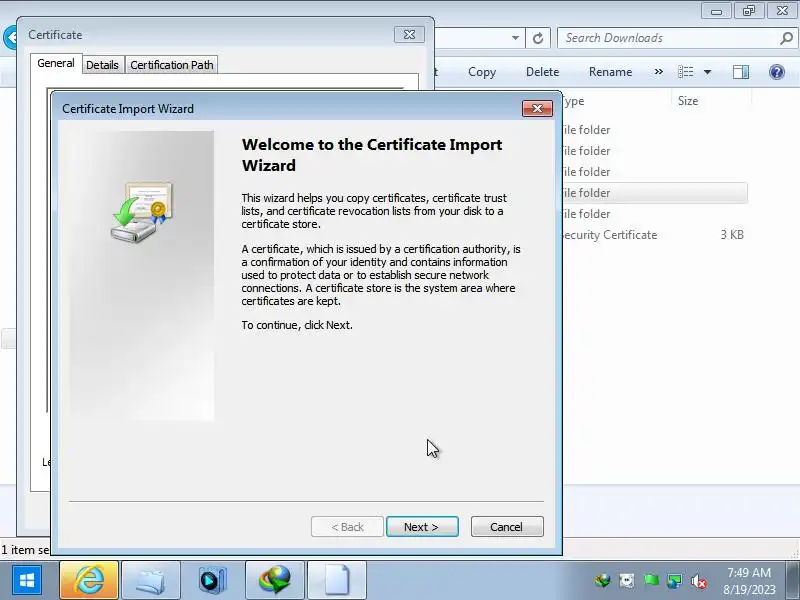Click the network tray icon

[x=674, y=581]
